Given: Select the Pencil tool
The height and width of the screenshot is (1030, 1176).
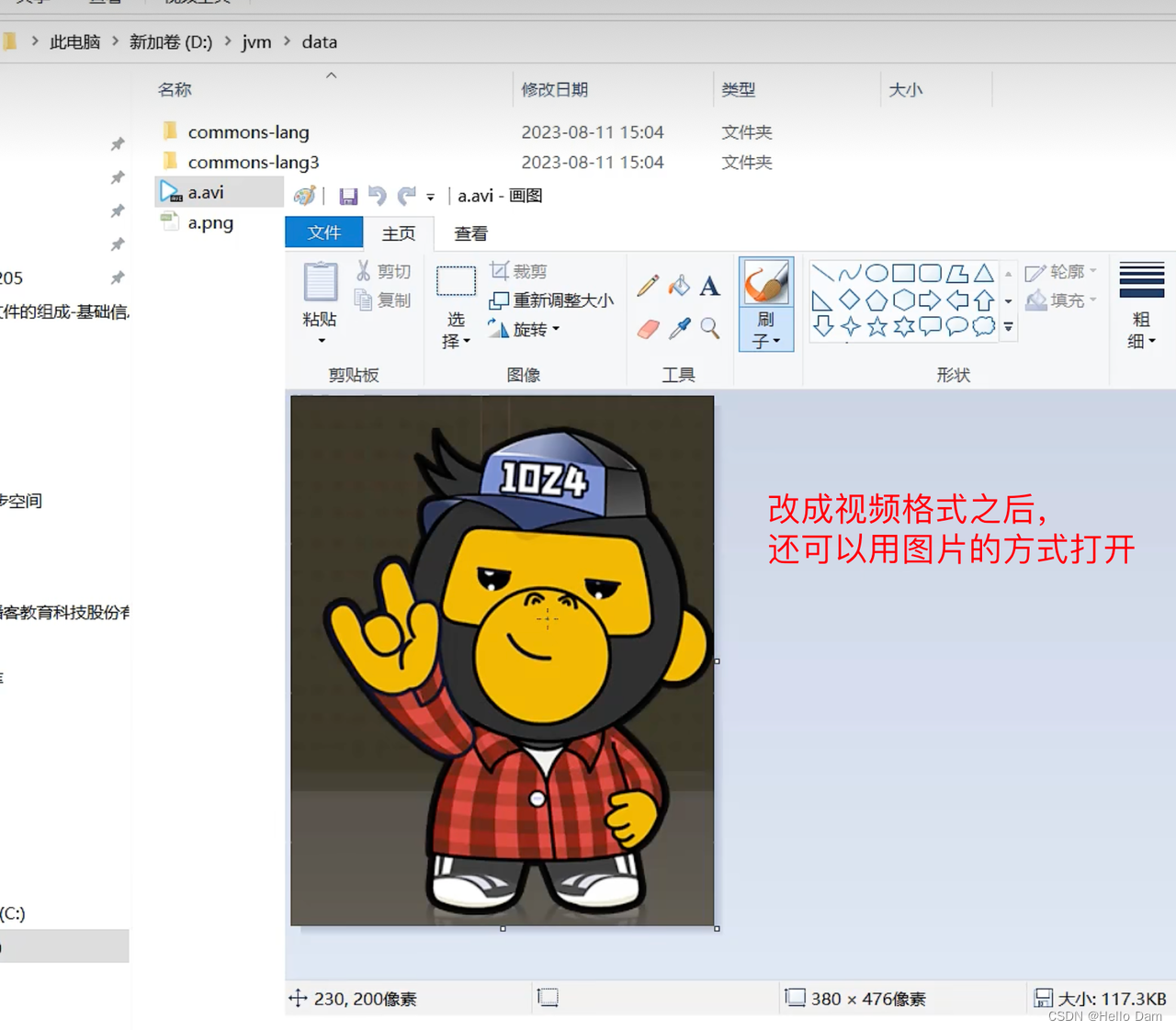Looking at the screenshot, I should 648,285.
